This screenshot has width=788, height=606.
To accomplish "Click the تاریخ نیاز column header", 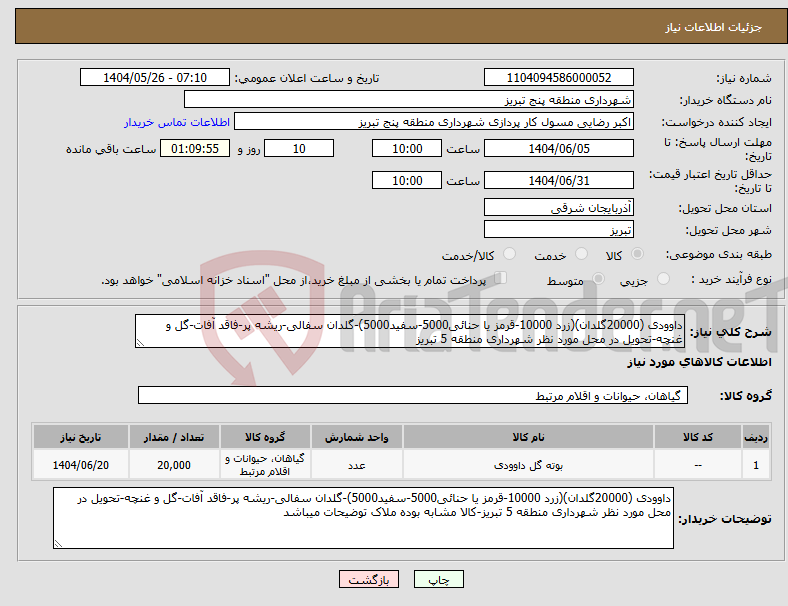I will [80, 437].
